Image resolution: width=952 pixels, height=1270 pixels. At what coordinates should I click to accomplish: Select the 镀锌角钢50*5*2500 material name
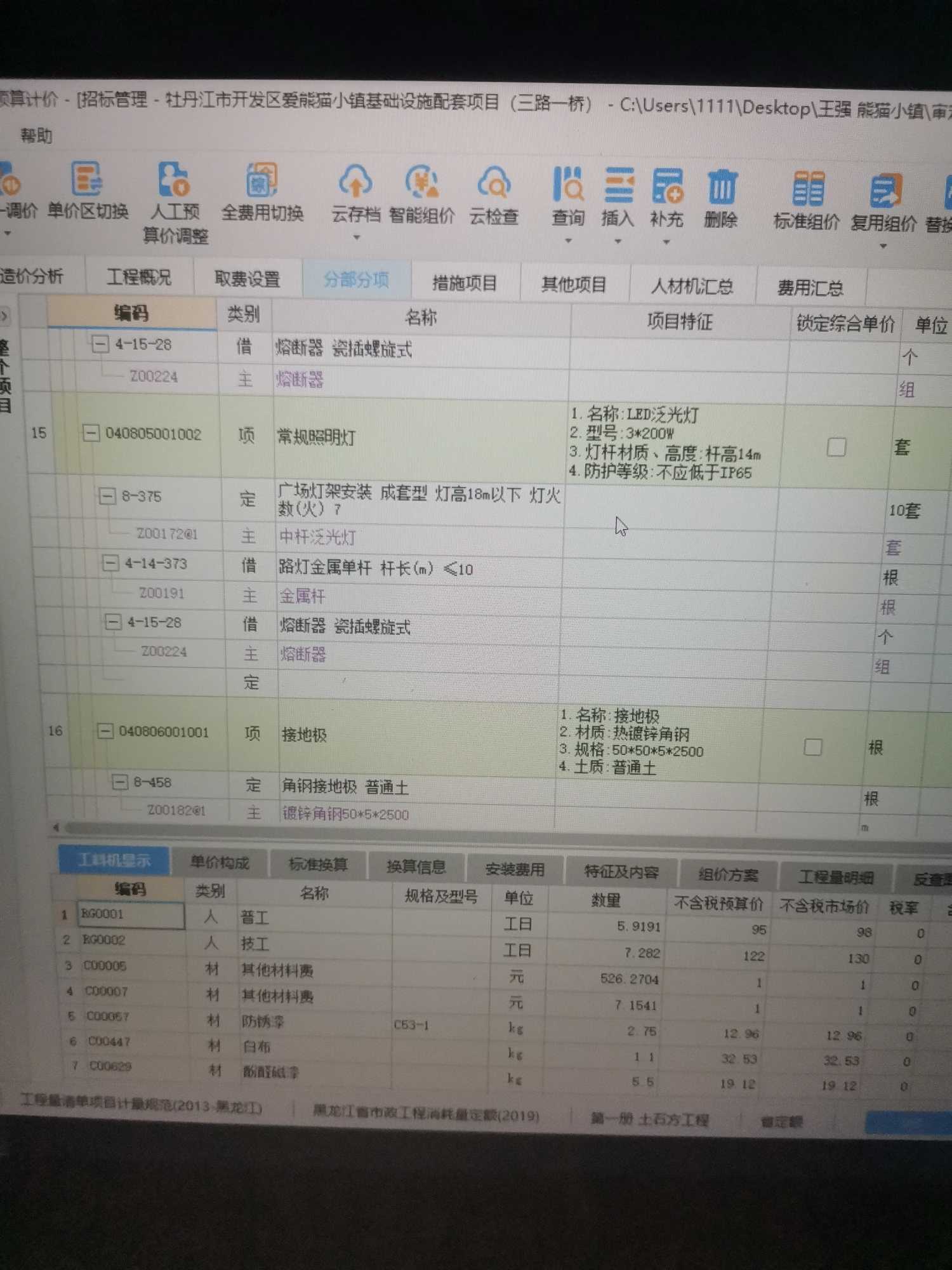[x=345, y=813]
